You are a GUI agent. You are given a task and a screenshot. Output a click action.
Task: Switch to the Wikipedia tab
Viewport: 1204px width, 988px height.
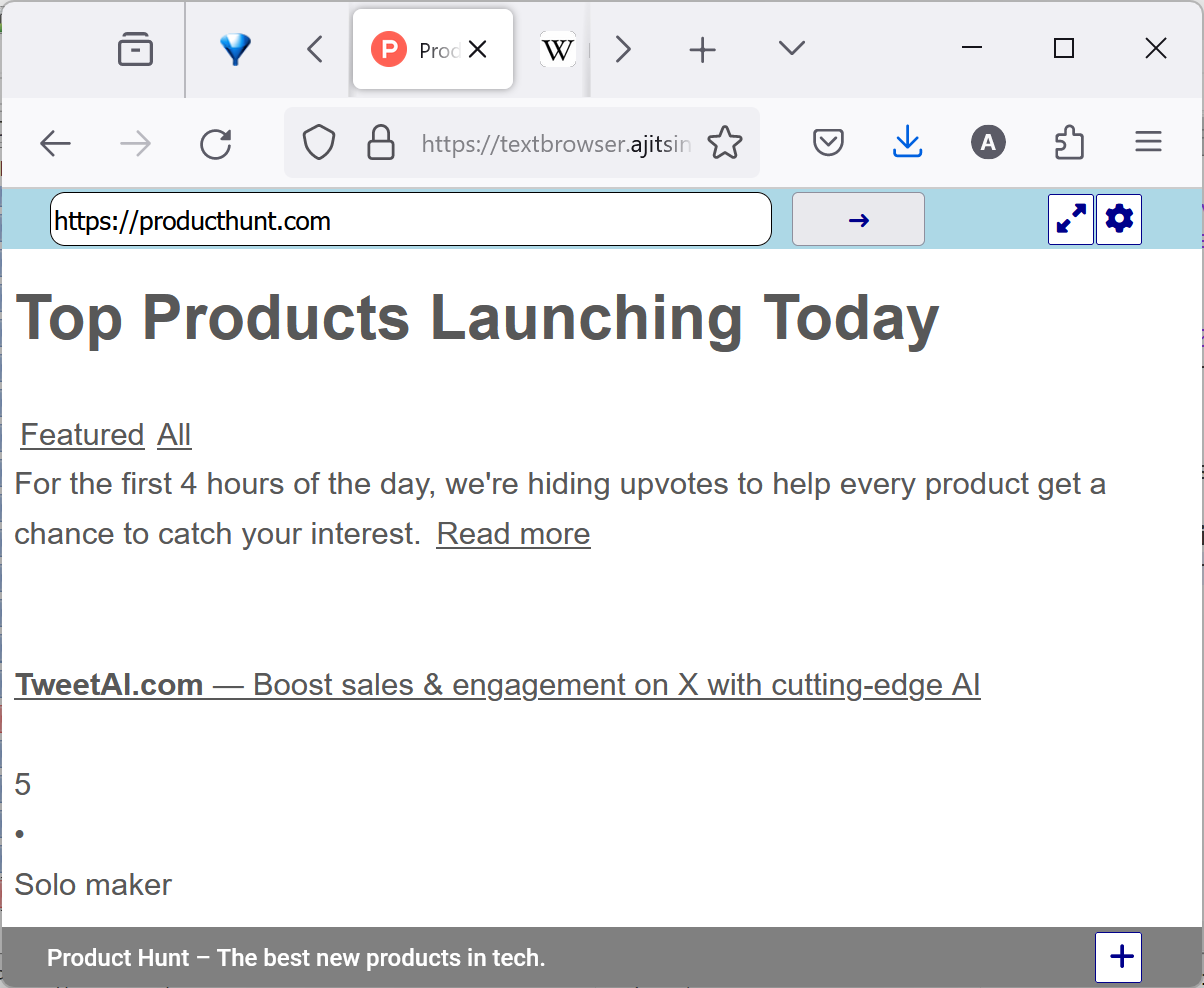coord(558,49)
